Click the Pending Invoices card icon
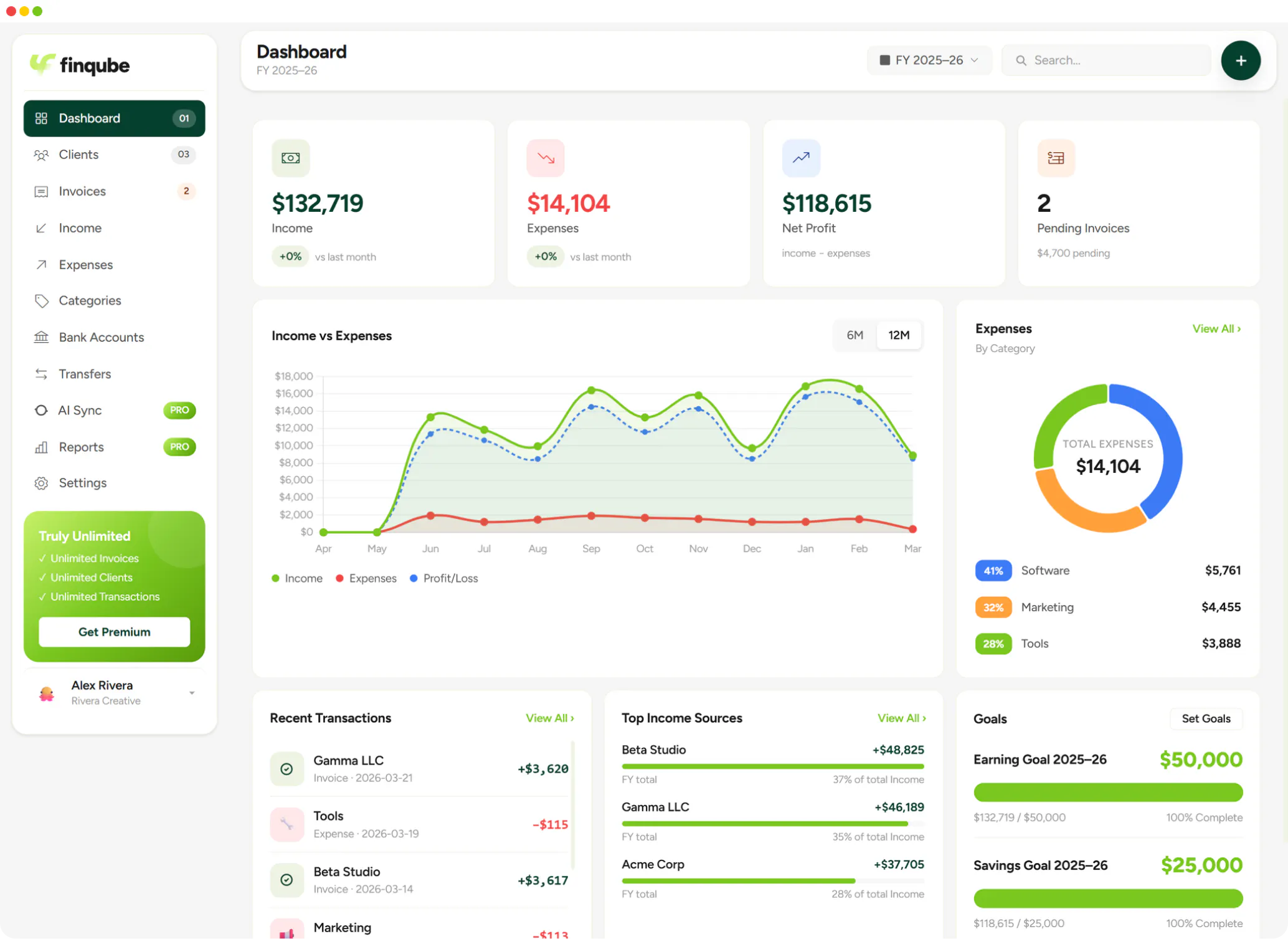Image resolution: width=1288 pixels, height=939 pixels. 1056,158
